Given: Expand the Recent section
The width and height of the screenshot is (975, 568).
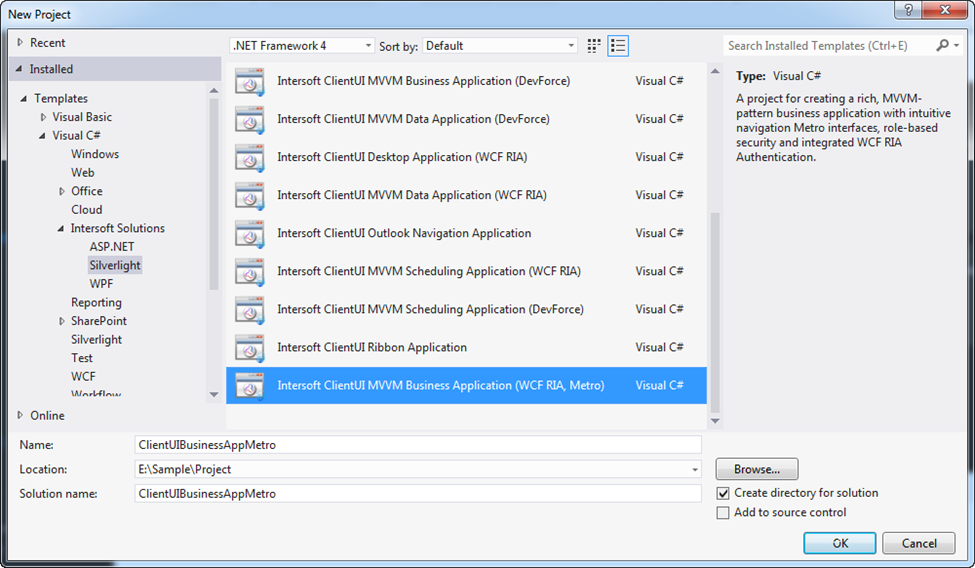Looking at the screenshot, I should 20,42.
